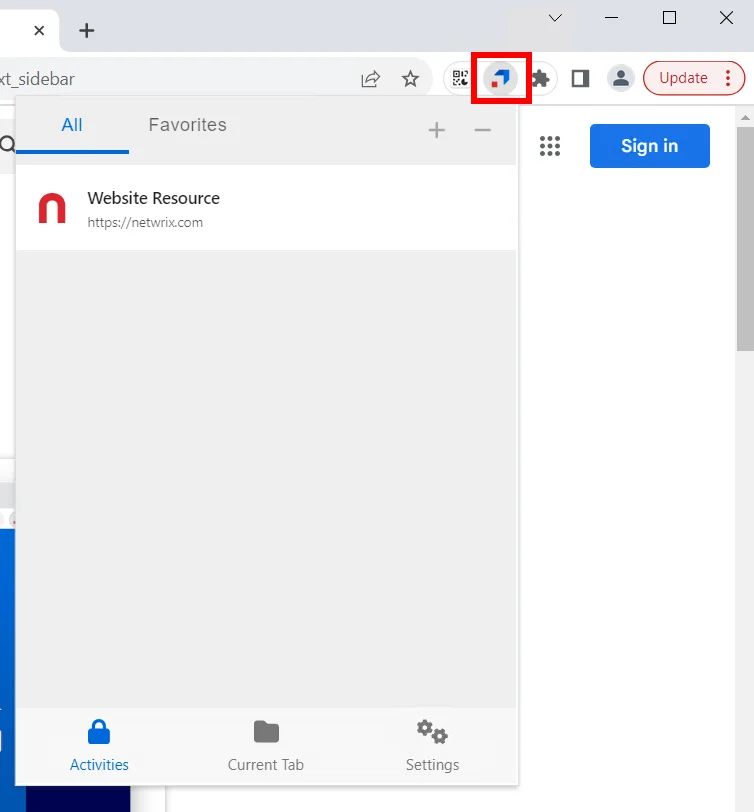Open the Chrome three-dot menu
Image resolution: width=754 pixels, height=812 pixels.
pyautogui.click(x=728, y=78)
